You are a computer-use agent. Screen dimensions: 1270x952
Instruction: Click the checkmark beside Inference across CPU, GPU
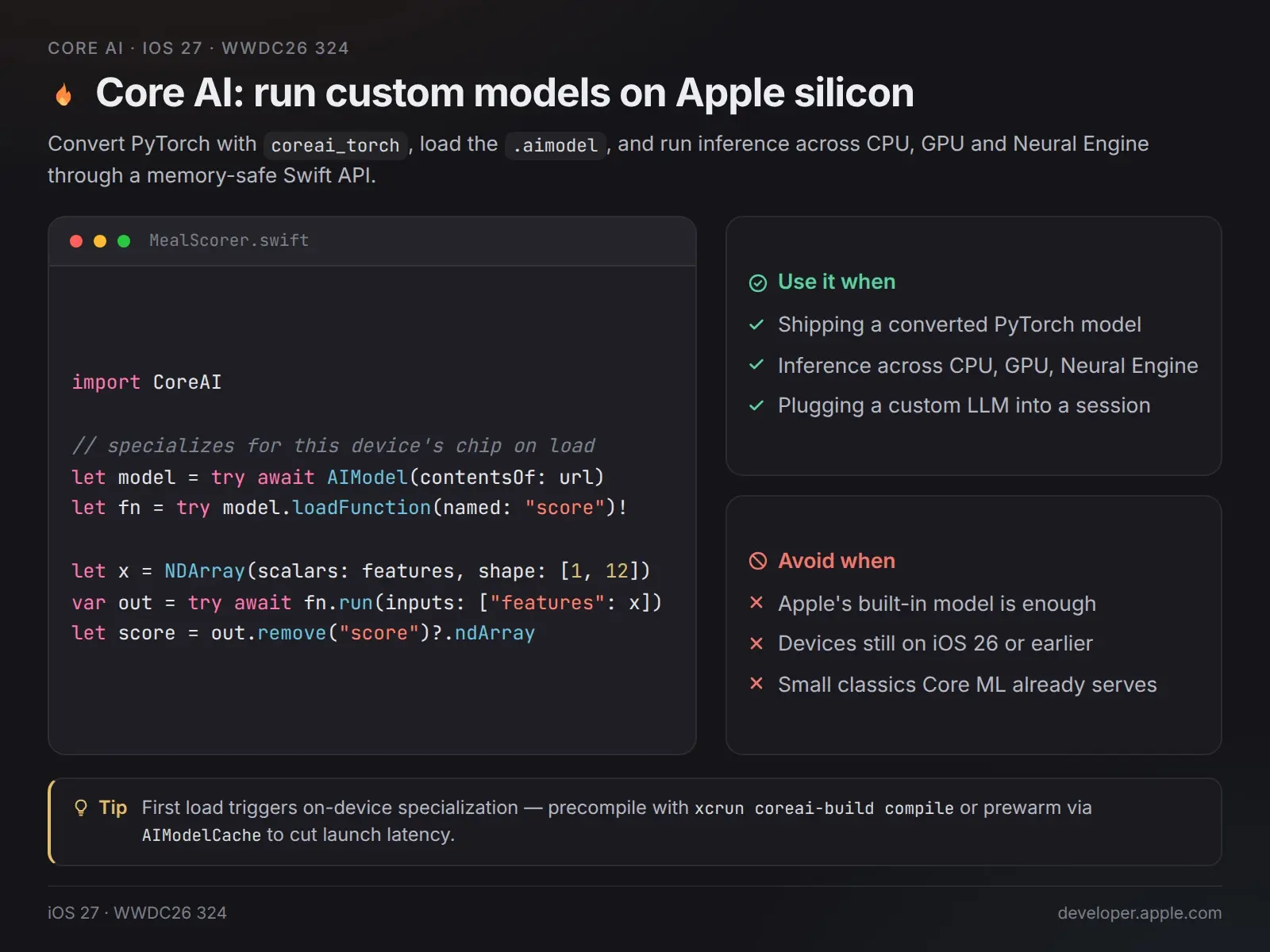(756, 365)
